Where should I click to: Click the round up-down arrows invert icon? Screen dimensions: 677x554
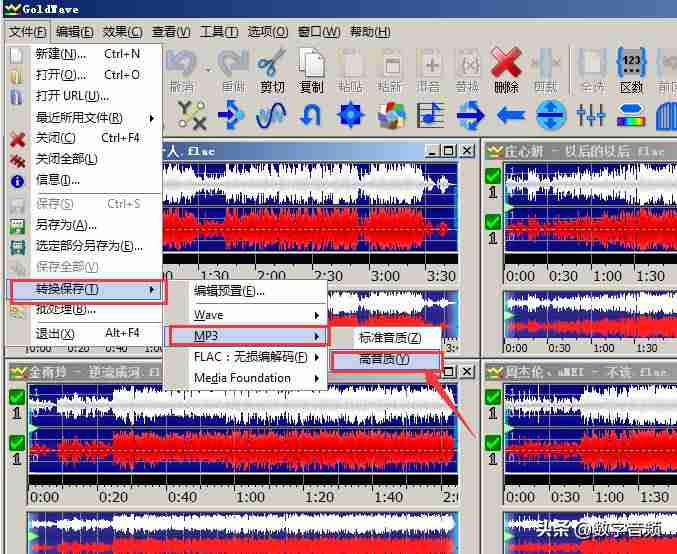coord(550,115)
